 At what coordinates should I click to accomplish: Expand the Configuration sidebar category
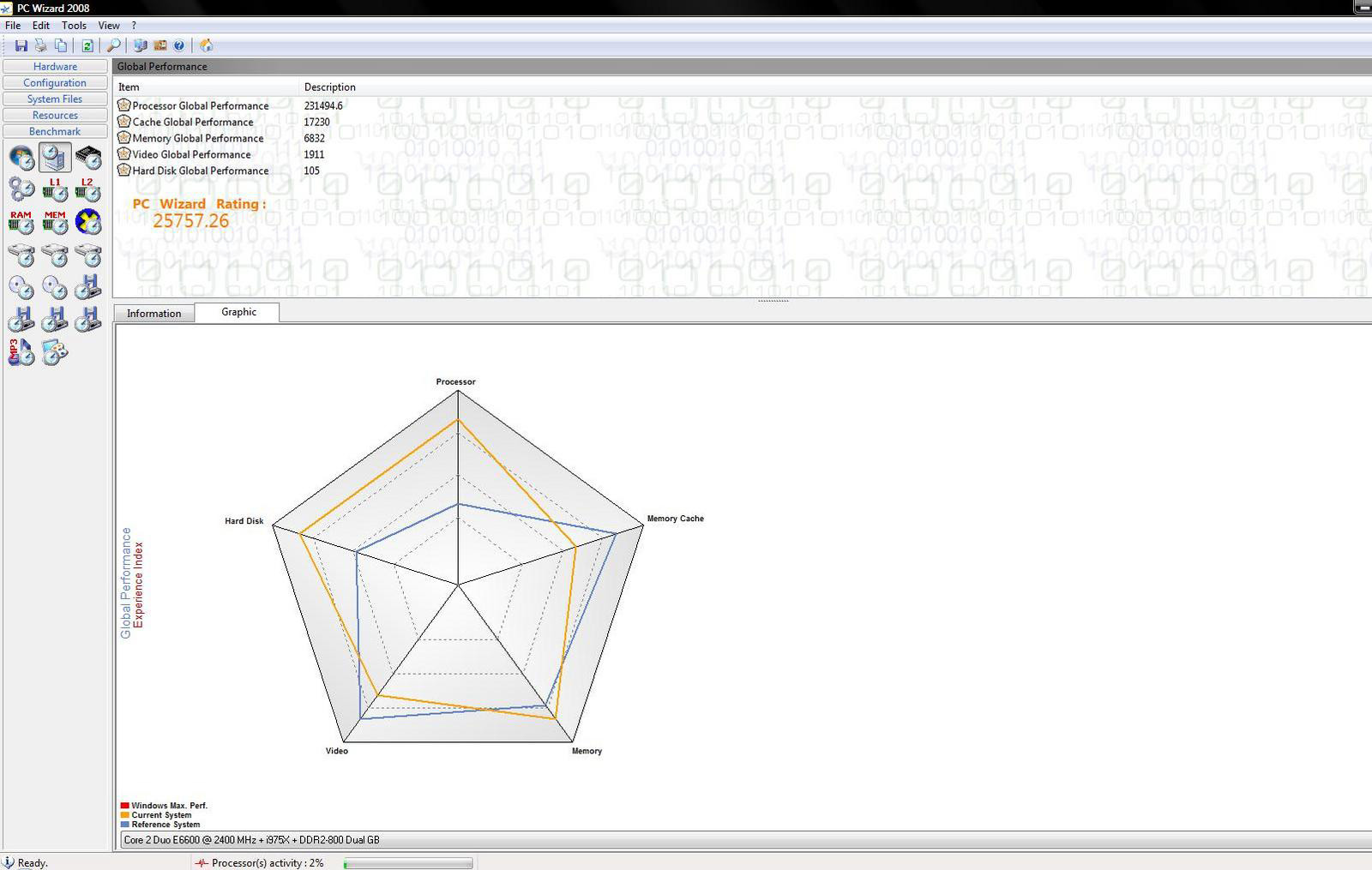[55, 83]
